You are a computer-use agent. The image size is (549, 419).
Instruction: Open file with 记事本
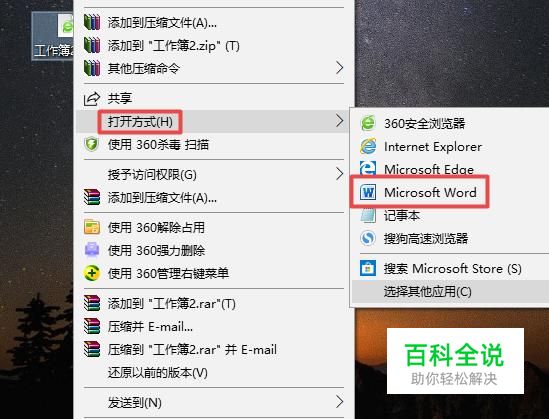(x=450, y=215)
